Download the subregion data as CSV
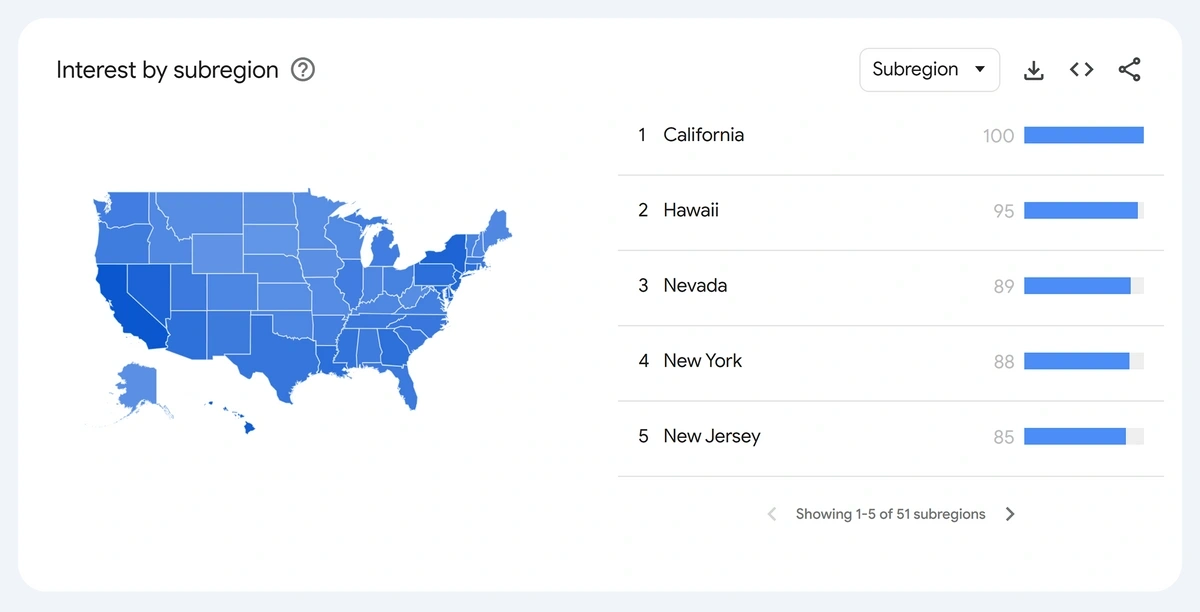The width and height of the screenshot is (1200, 612). coord(1034,70)
